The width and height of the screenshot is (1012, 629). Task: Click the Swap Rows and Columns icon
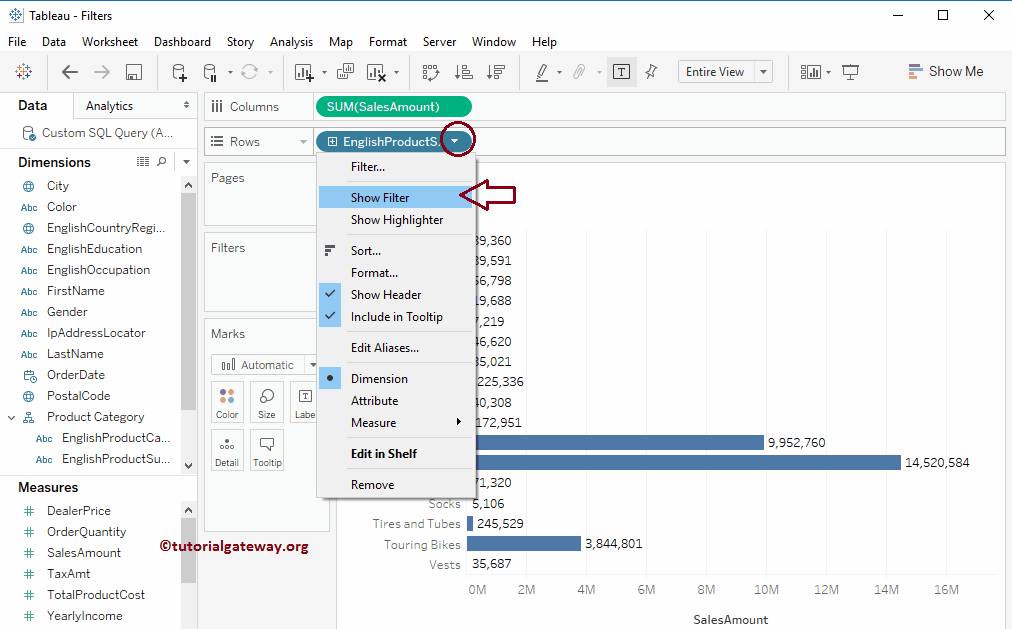point(430,72)
